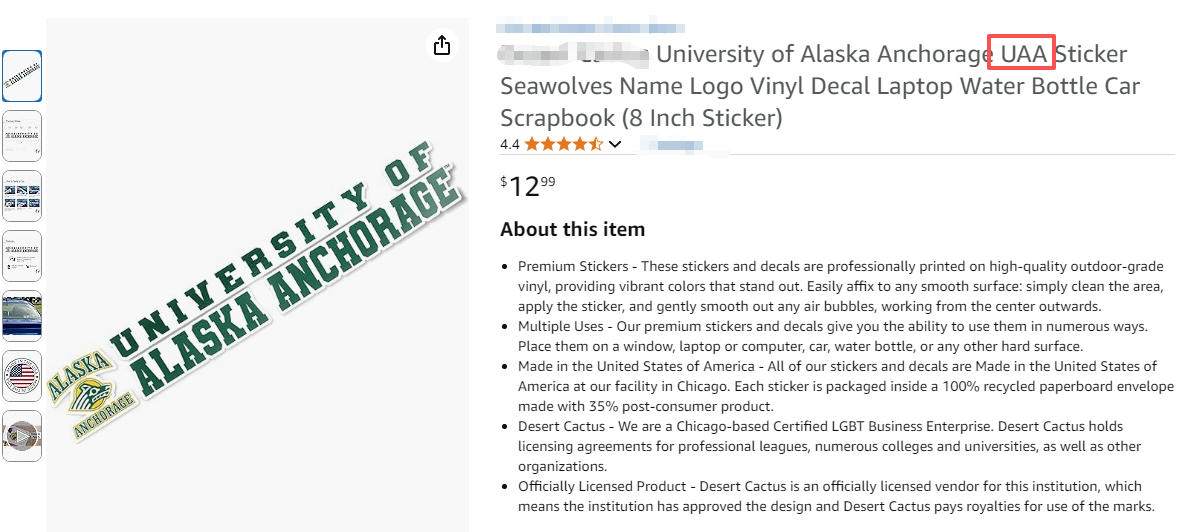Click the About this item heading
The image size is (1185, 532).
point(572,229)
